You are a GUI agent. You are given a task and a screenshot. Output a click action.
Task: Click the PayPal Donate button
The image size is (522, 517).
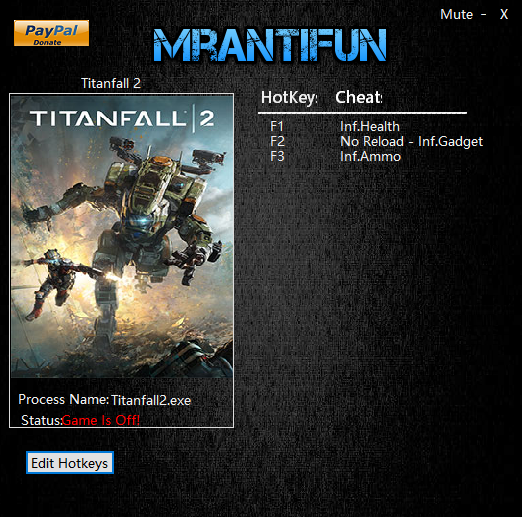[x=51, y=33]
